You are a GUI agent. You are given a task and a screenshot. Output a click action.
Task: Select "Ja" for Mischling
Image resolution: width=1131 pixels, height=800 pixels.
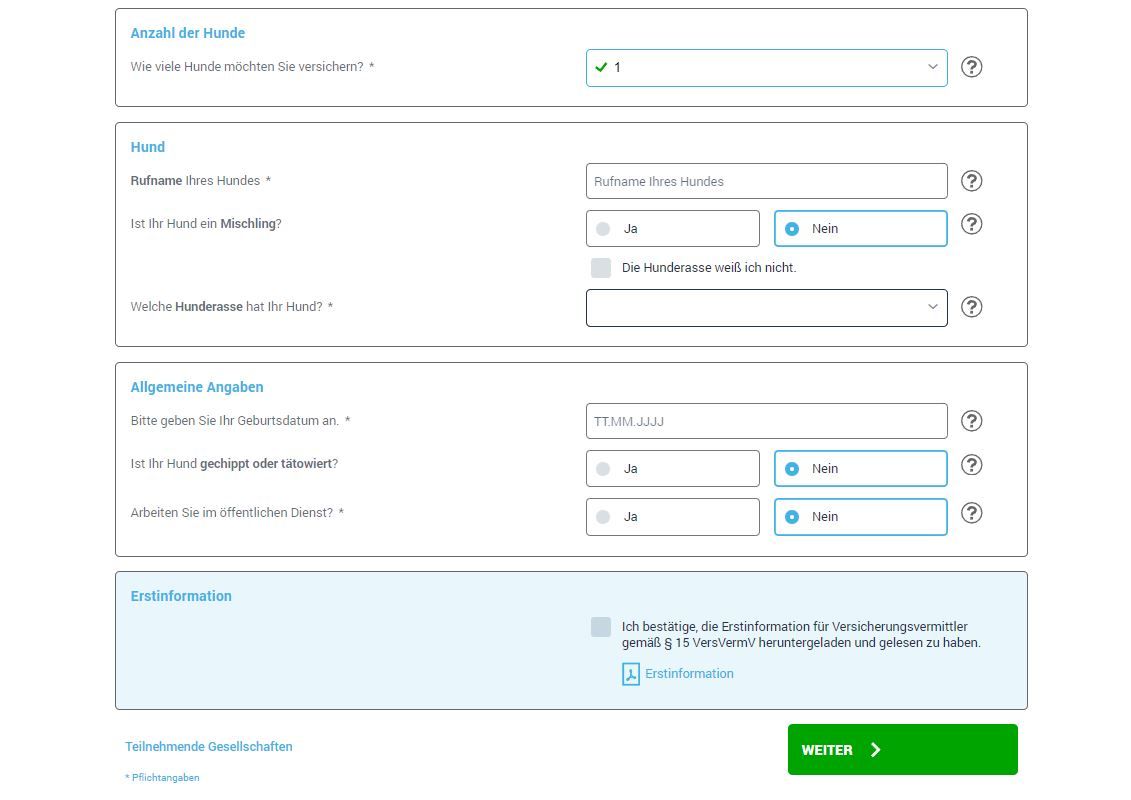(x=672, y=228)
